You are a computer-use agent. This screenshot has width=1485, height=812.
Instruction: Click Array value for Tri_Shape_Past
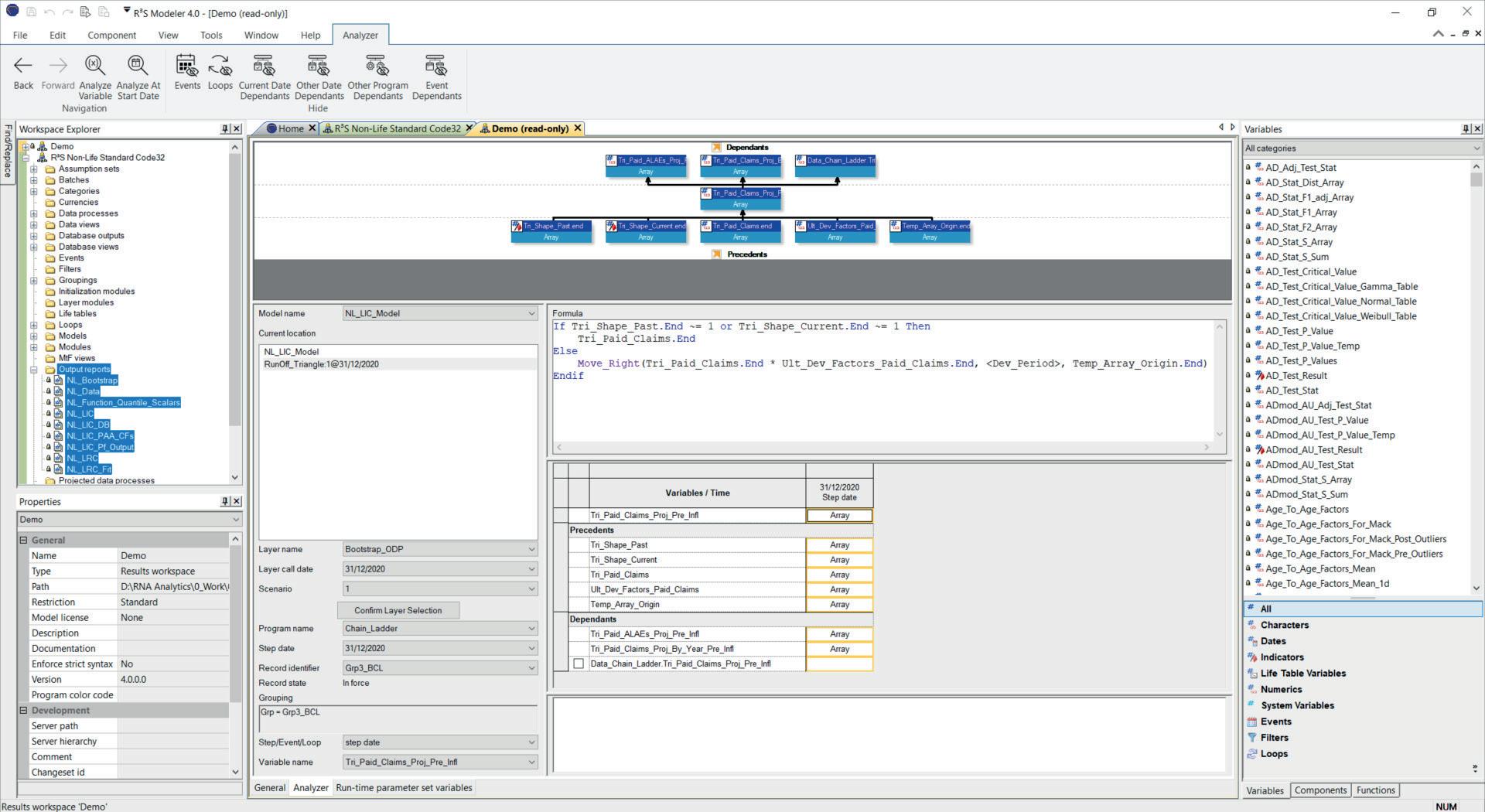pyautogui.click(x=839, y=545)
